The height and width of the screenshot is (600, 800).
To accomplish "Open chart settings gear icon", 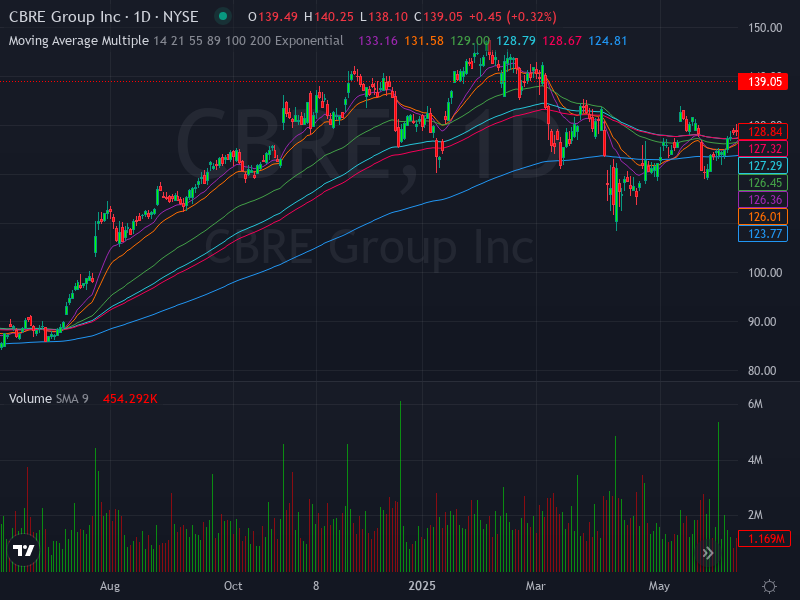I will 769,586.
